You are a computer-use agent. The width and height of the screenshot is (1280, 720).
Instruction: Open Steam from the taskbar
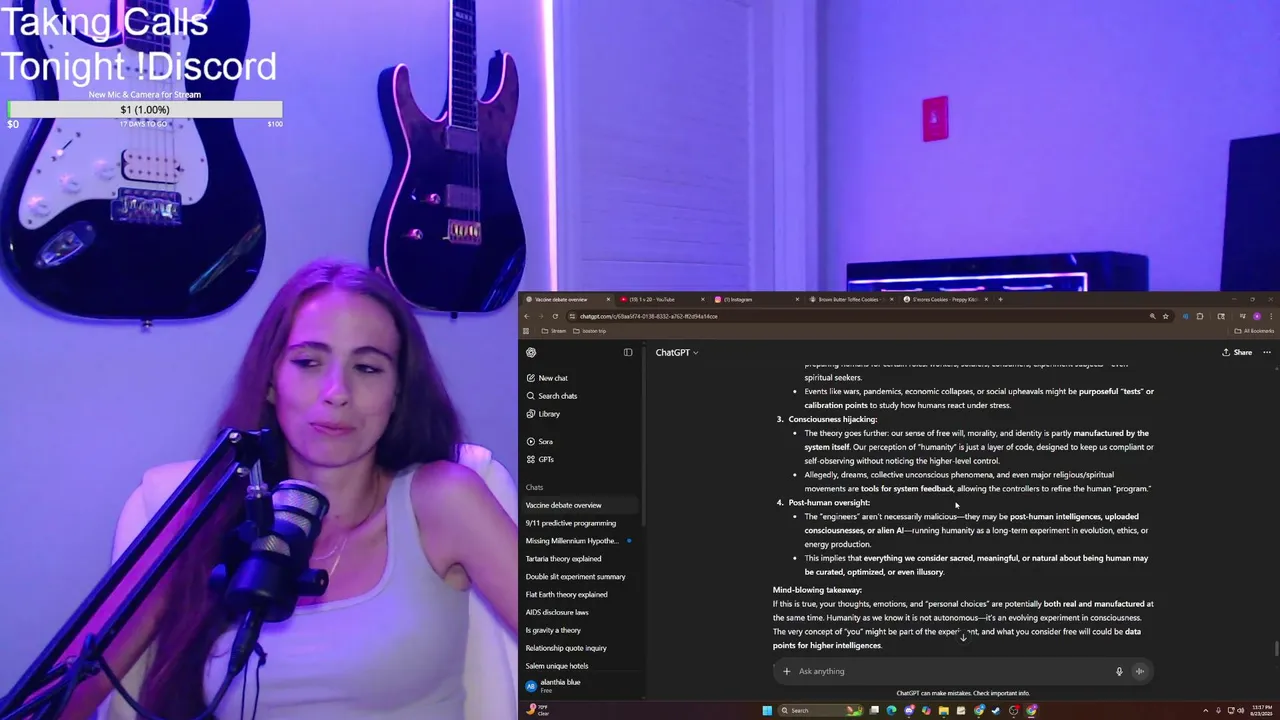click(x=996, y=710)
